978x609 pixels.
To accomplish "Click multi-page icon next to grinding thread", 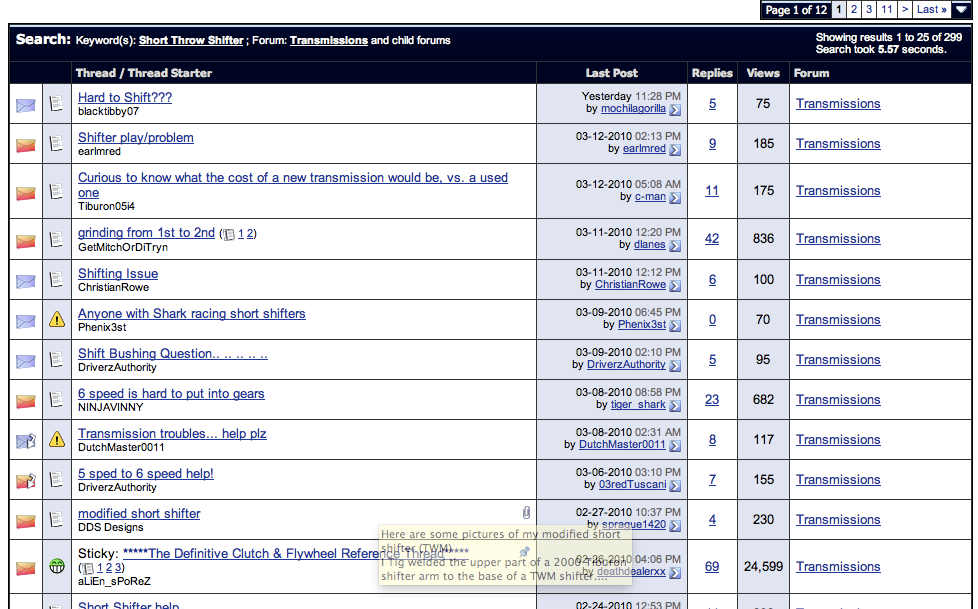I will (x=228, y=234).
